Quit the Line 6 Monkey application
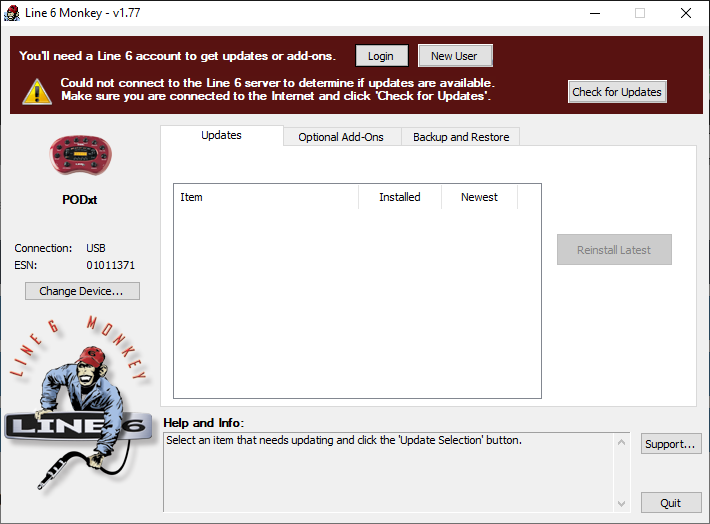This screenshot has height=524, width=710. tap(670, 503)
